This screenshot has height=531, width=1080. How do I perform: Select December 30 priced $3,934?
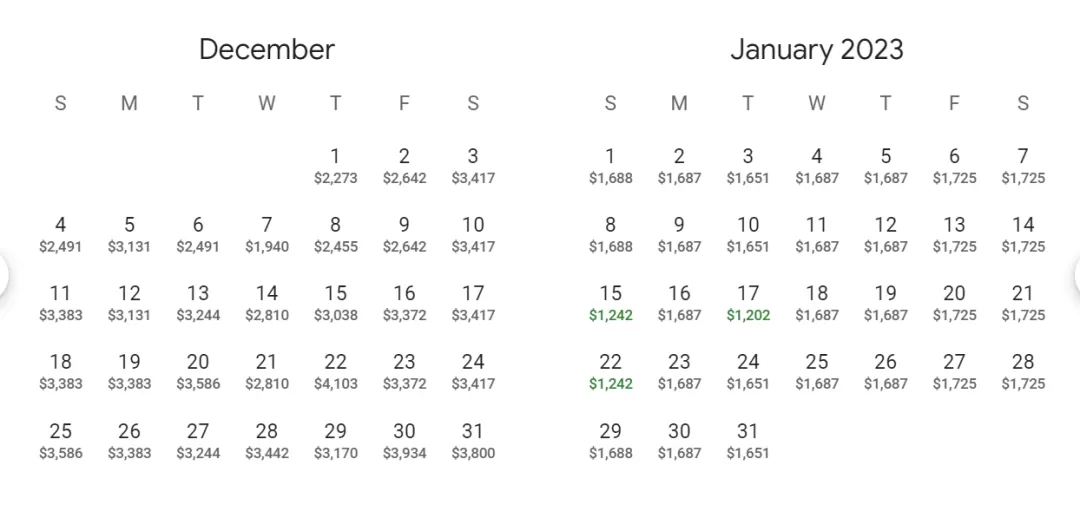click(x=404, y=441)
